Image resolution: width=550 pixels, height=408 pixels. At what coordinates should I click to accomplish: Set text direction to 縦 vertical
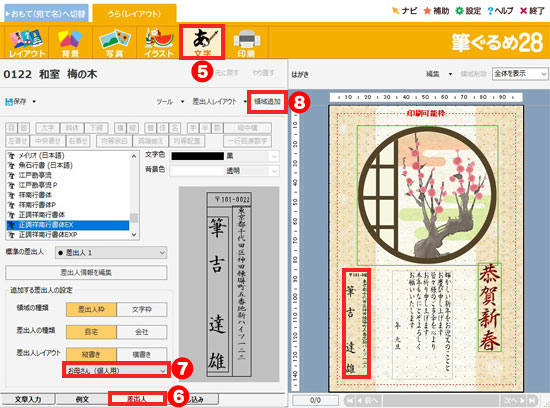click(x=133, y=128)
